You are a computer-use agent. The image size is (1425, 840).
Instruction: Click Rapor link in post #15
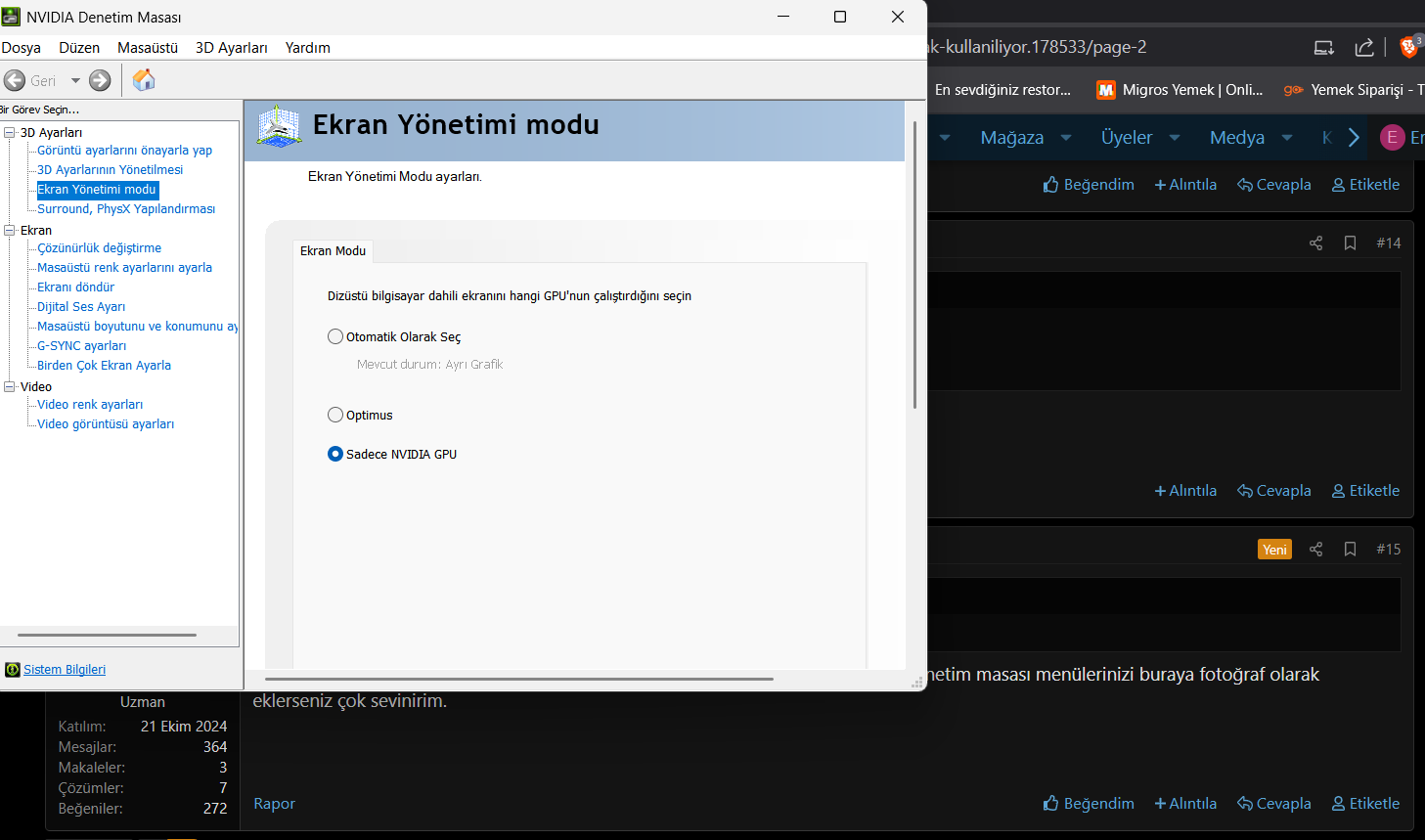pos(274,804)
